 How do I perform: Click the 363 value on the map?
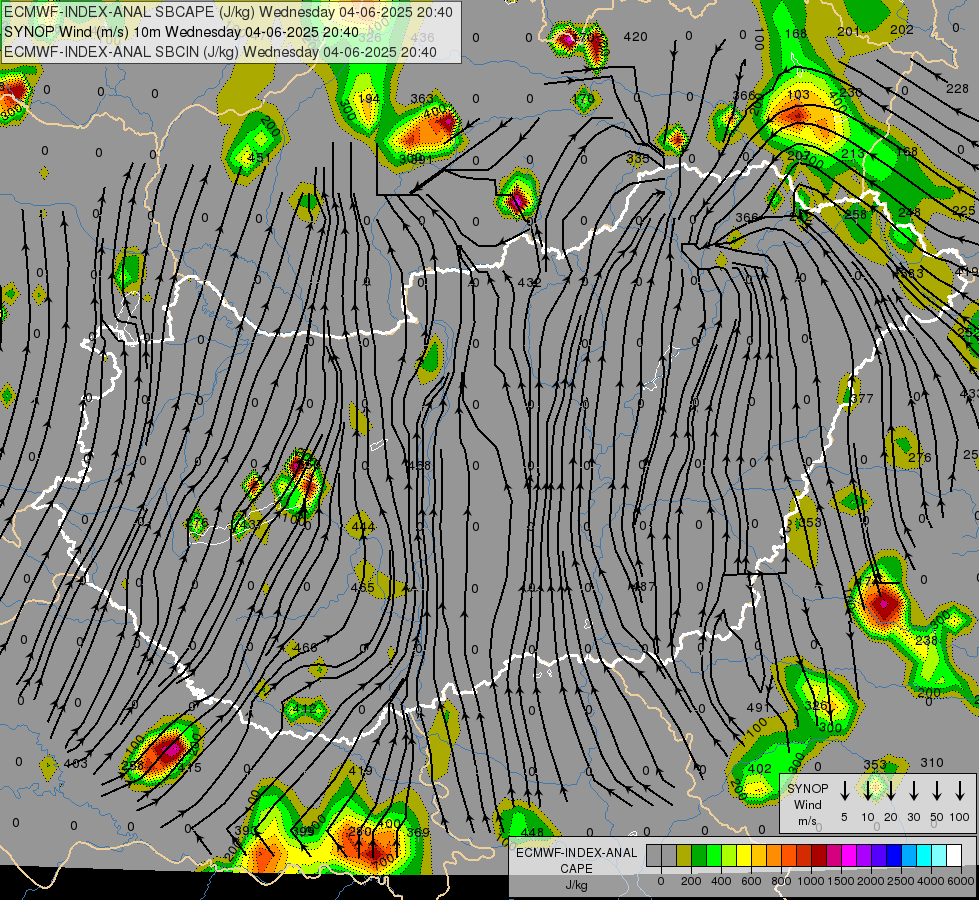[x=422, y=99]
